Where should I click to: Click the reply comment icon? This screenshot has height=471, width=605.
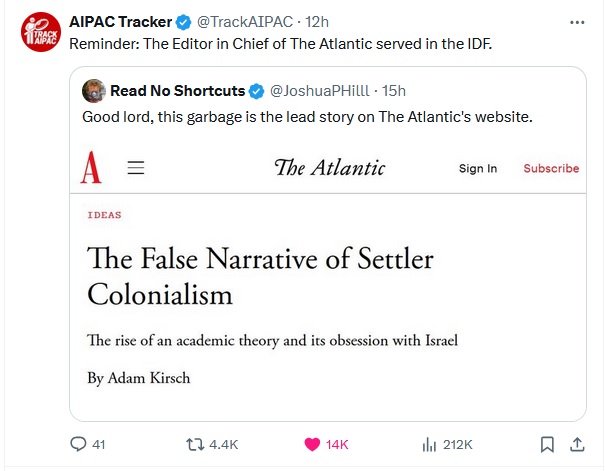point(79,444)
